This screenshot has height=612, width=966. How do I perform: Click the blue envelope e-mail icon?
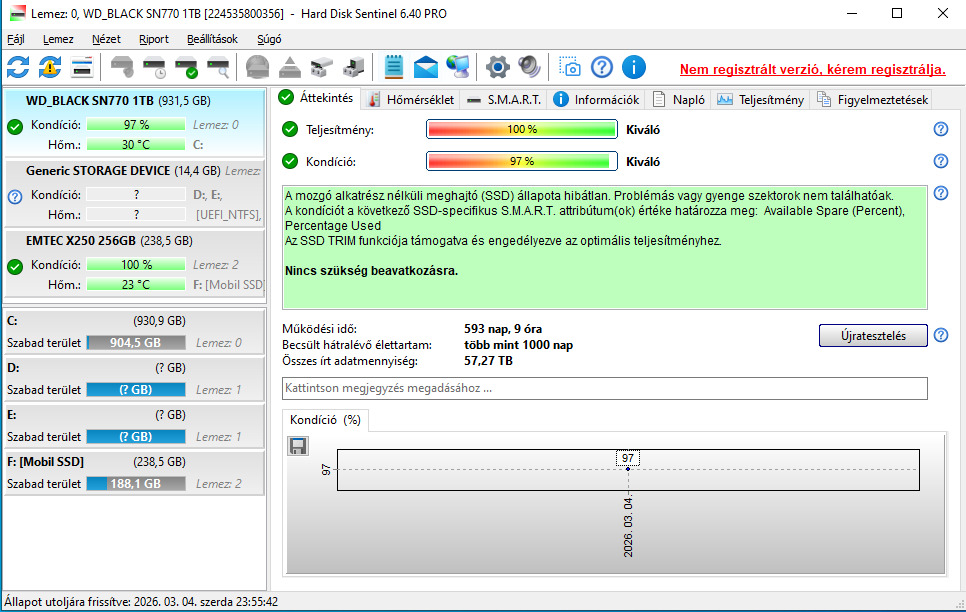pyautogui.click(x=426, y=67)
